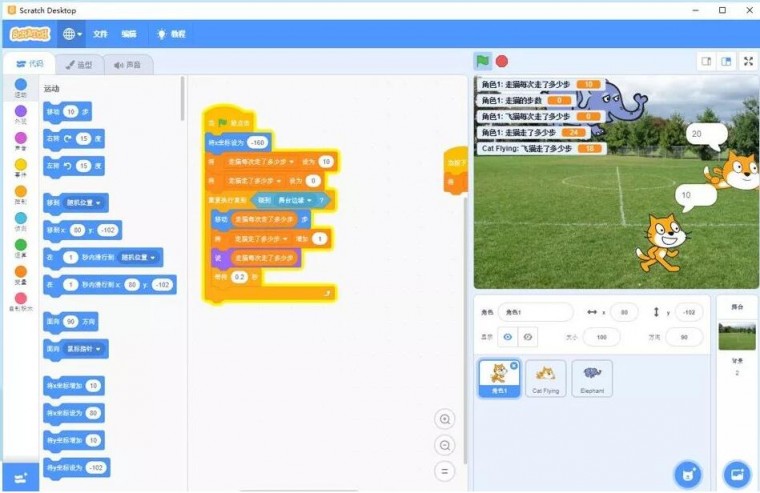Screen dimensions: 760x493
Task: Click the 面向 90 方向 block
Action: (x=70, y=322)
